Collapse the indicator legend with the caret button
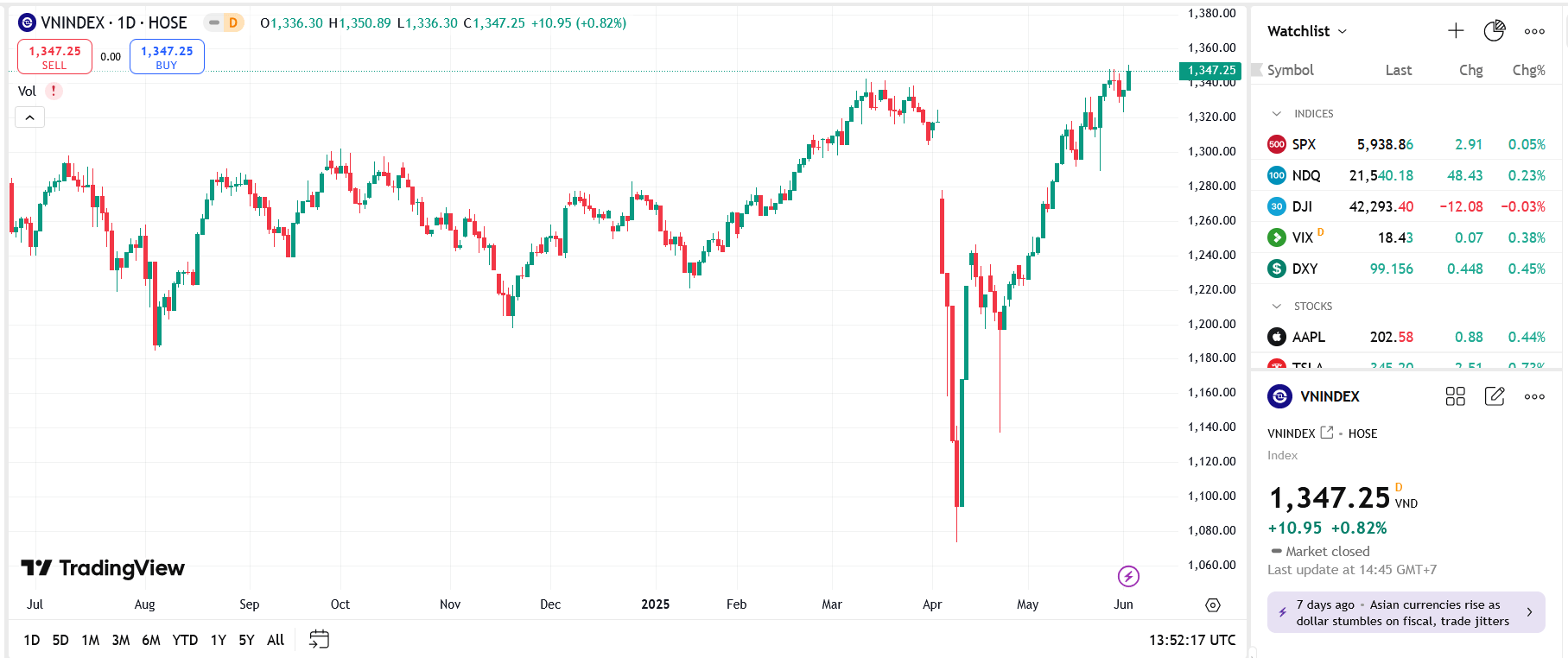This screenshot has width=1568, height=658. tap(29, 117)
